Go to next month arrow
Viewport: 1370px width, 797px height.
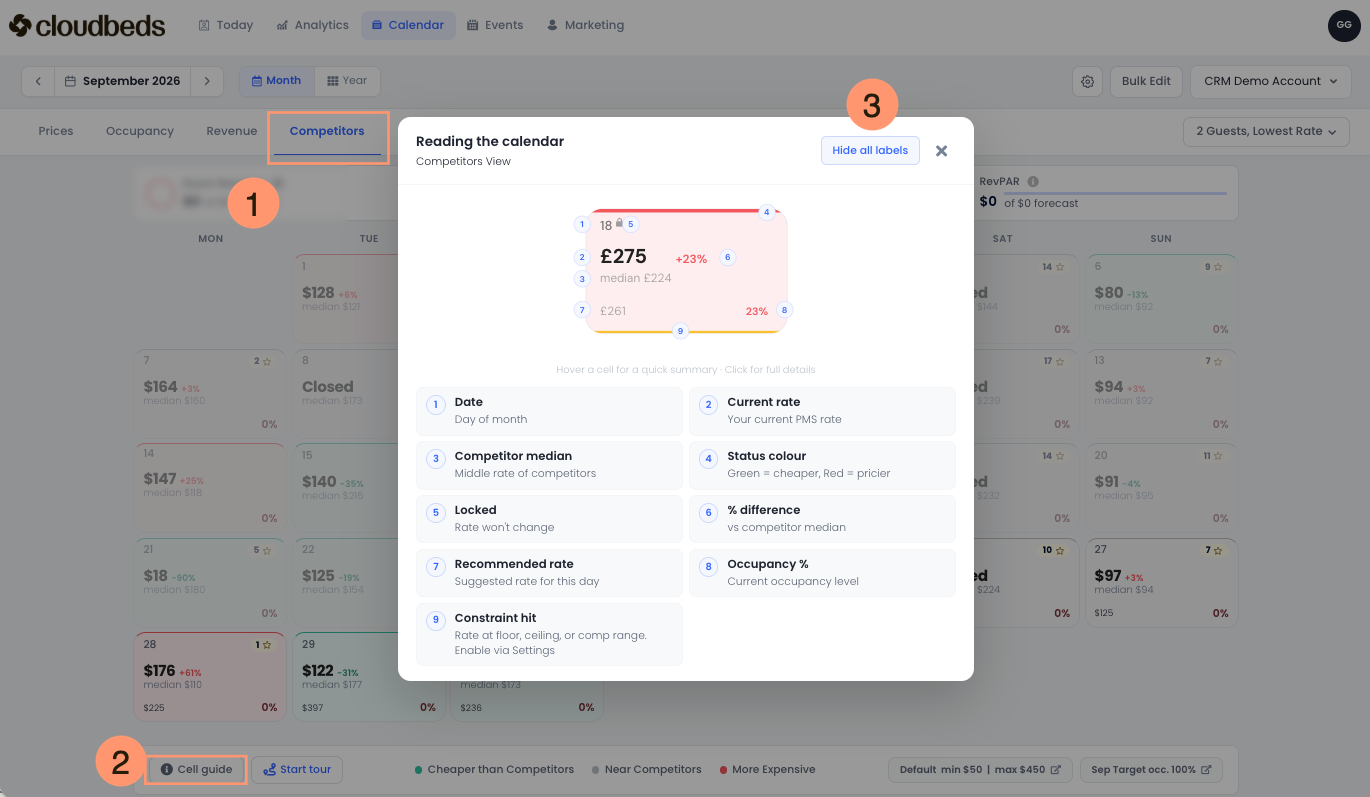tap(207, 81)
